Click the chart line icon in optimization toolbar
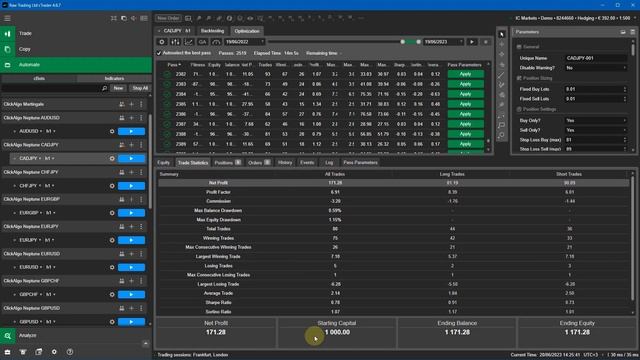The image size is (640, 360). click(x=189, y=42)
